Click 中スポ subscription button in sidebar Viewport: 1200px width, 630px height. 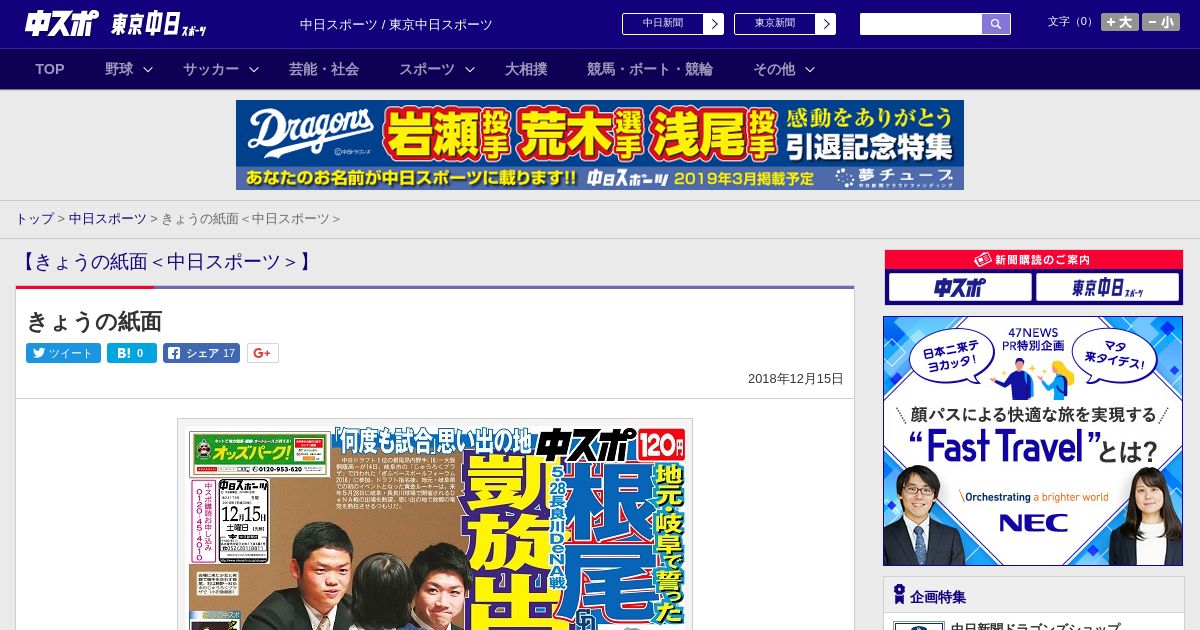click(x=959, y=288)
